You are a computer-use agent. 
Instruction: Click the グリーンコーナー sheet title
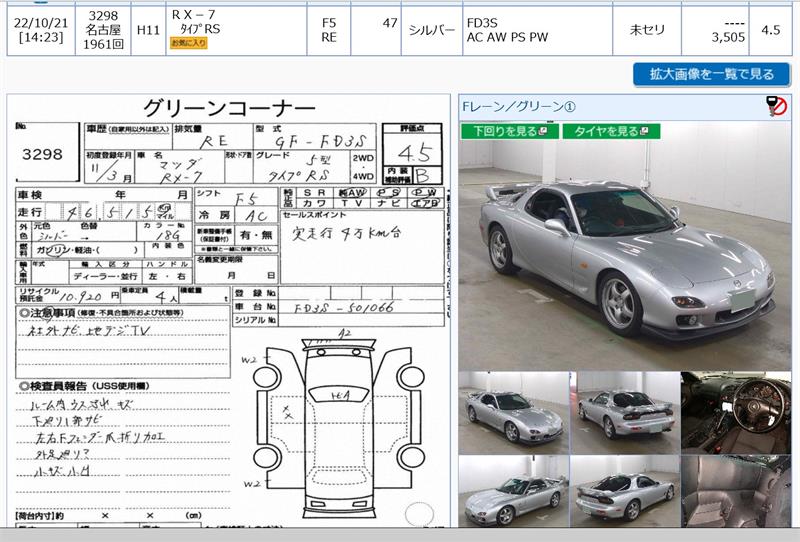pyautogui.click(x=229, y=108)
